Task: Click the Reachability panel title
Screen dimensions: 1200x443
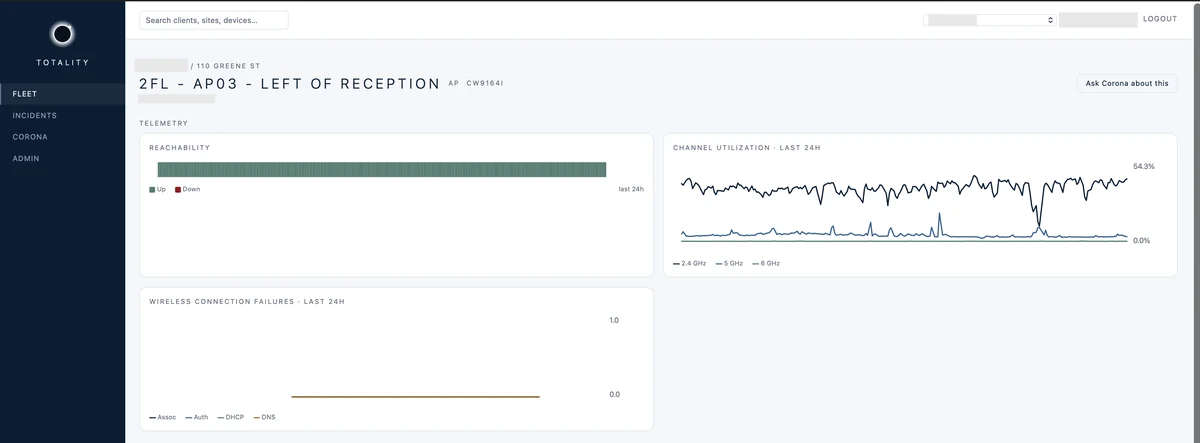Action: [x=180, y=148]
